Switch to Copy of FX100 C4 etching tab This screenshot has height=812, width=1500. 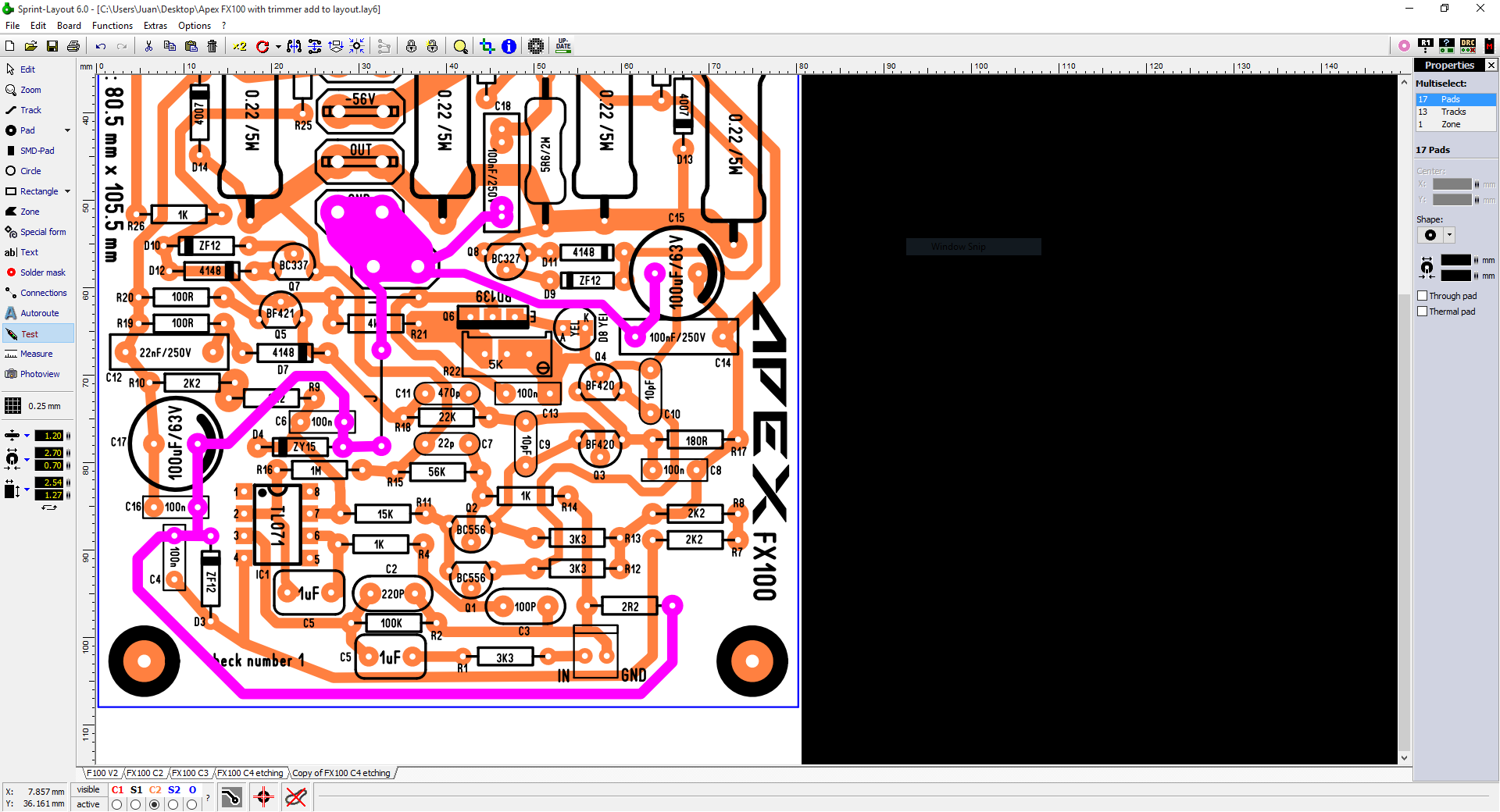[341, 773]
